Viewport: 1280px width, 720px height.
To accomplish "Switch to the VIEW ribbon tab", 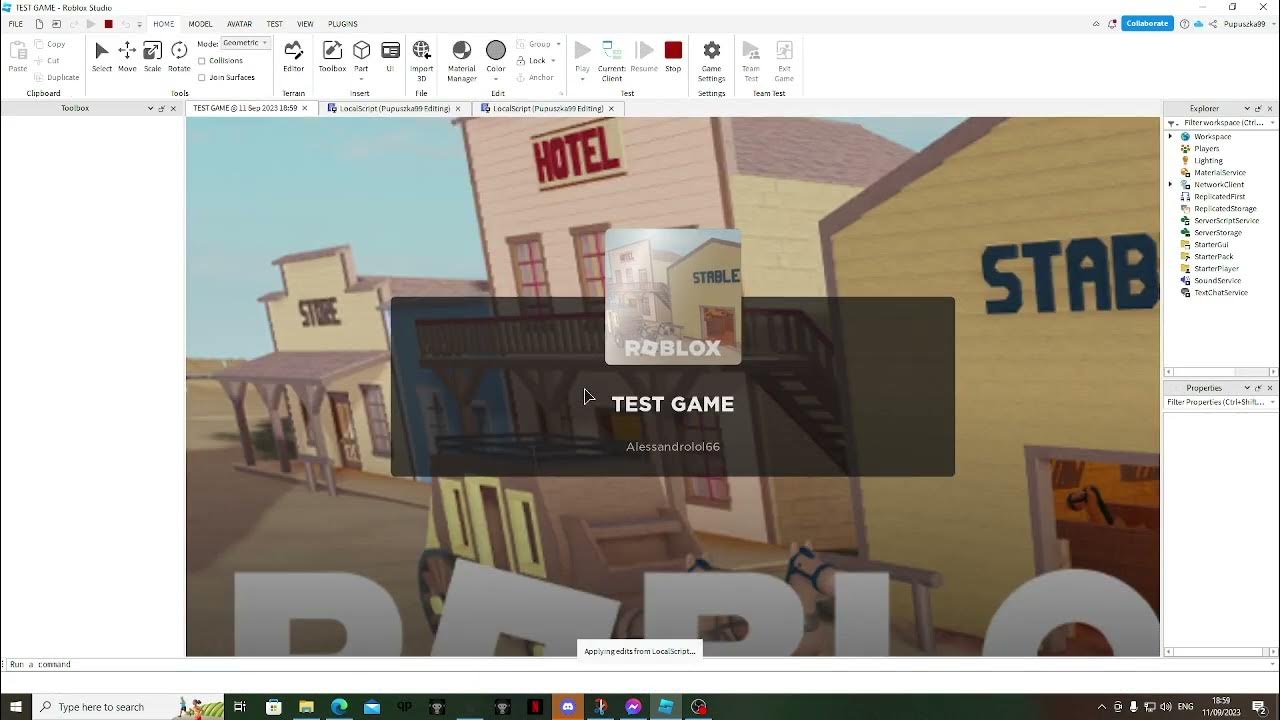I will coord(305,24).
